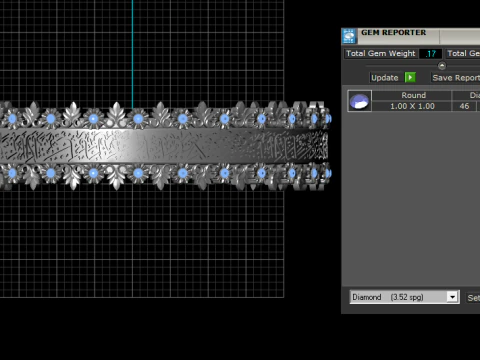Click the Save Report button

click(456, 78)
